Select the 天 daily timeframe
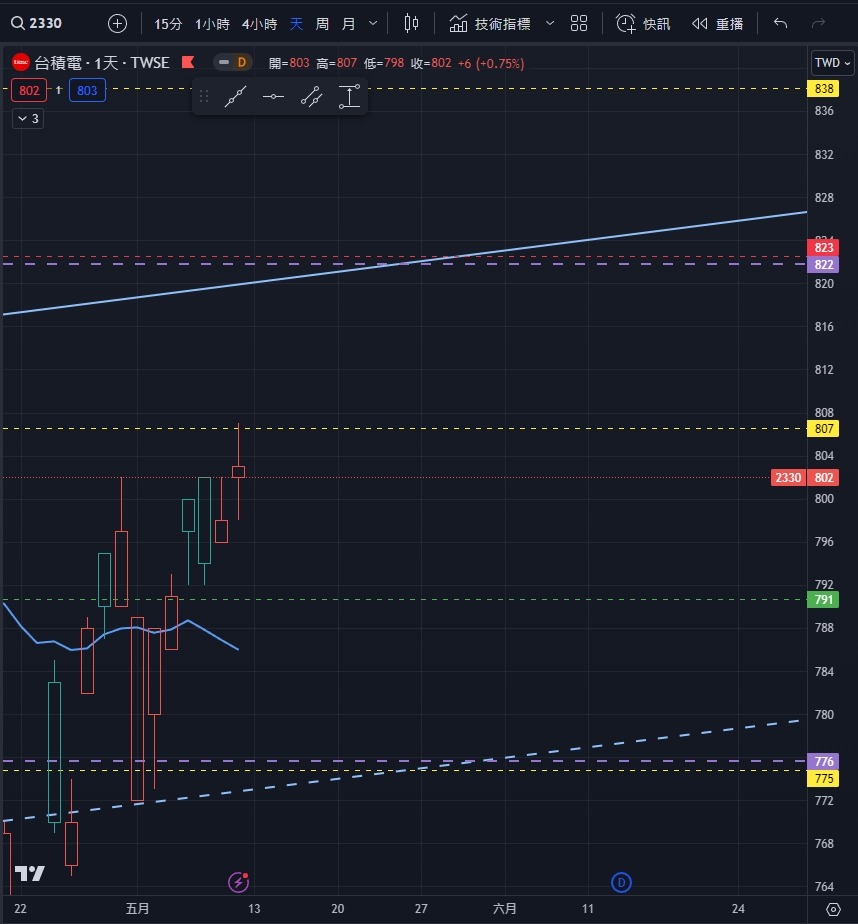This screenshot has height=924, width=858. pyautogui.click(x=296, y=24)
